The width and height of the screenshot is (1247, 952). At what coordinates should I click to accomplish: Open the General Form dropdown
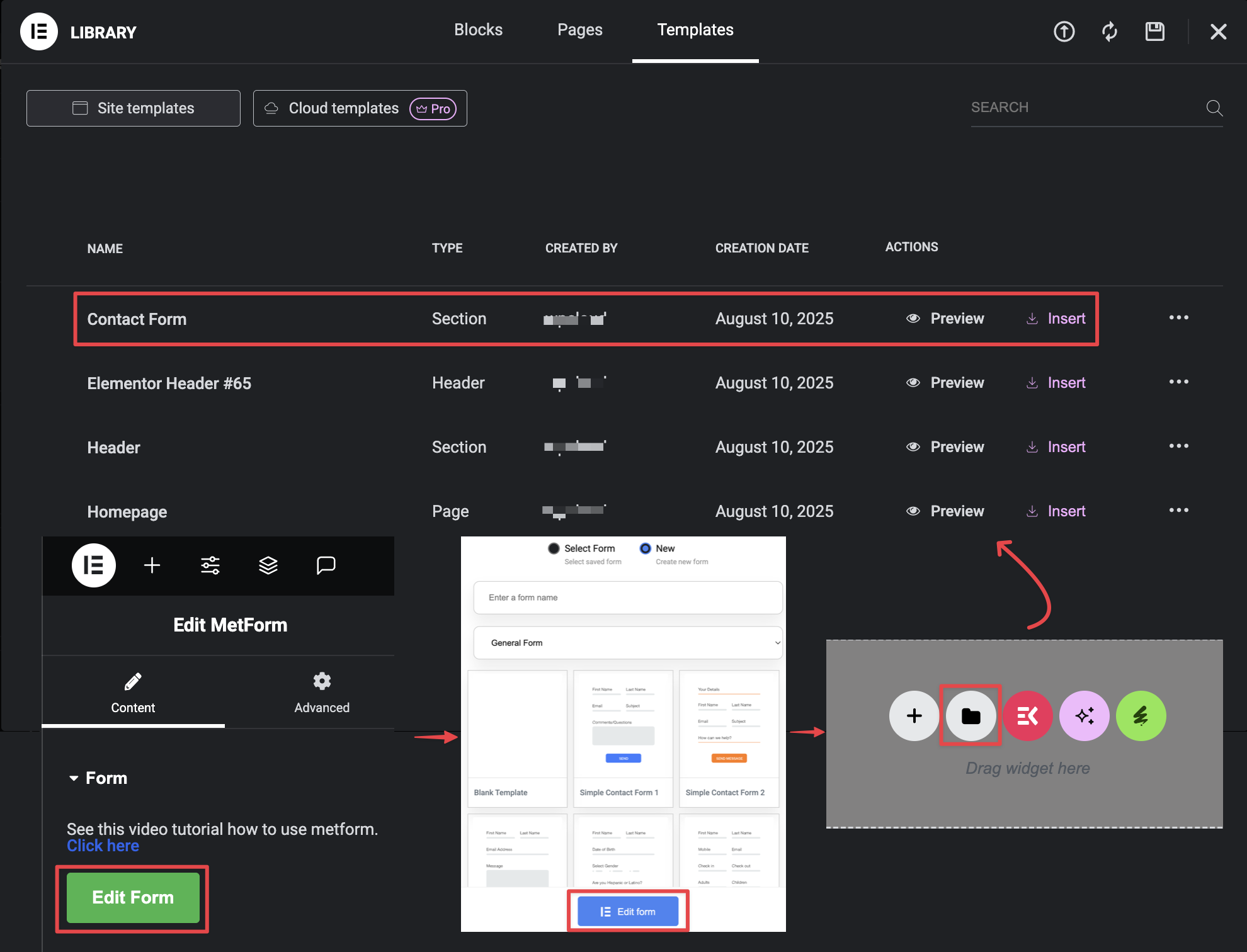coord(628,643)
